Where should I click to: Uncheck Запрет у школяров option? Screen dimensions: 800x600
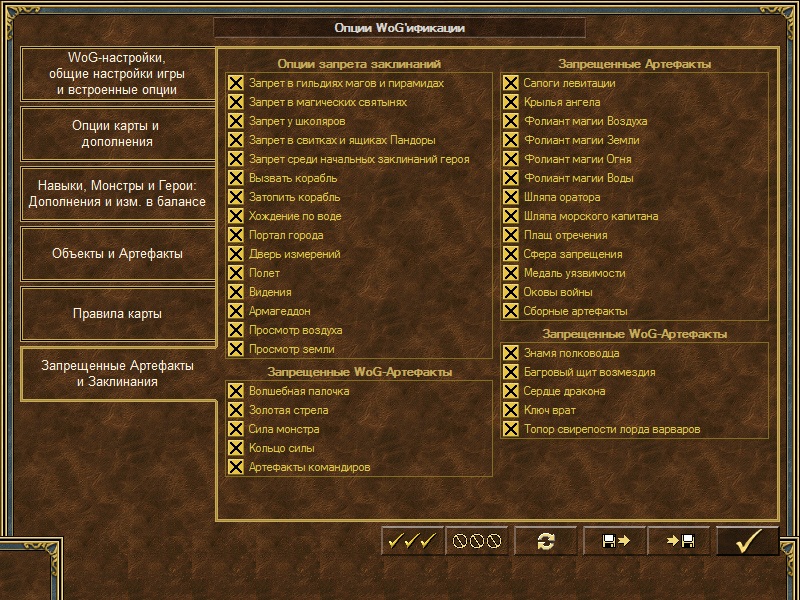(236, 121)
